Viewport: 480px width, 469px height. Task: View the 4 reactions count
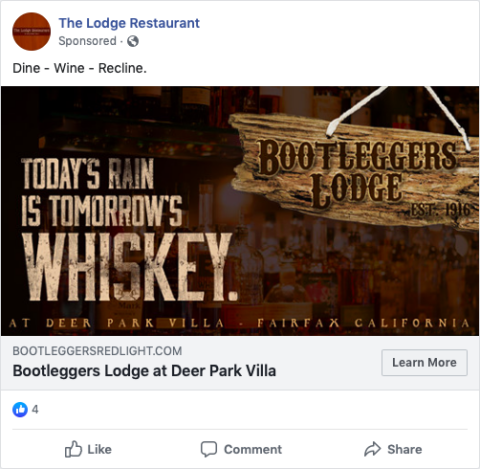(x=35, y=409)
